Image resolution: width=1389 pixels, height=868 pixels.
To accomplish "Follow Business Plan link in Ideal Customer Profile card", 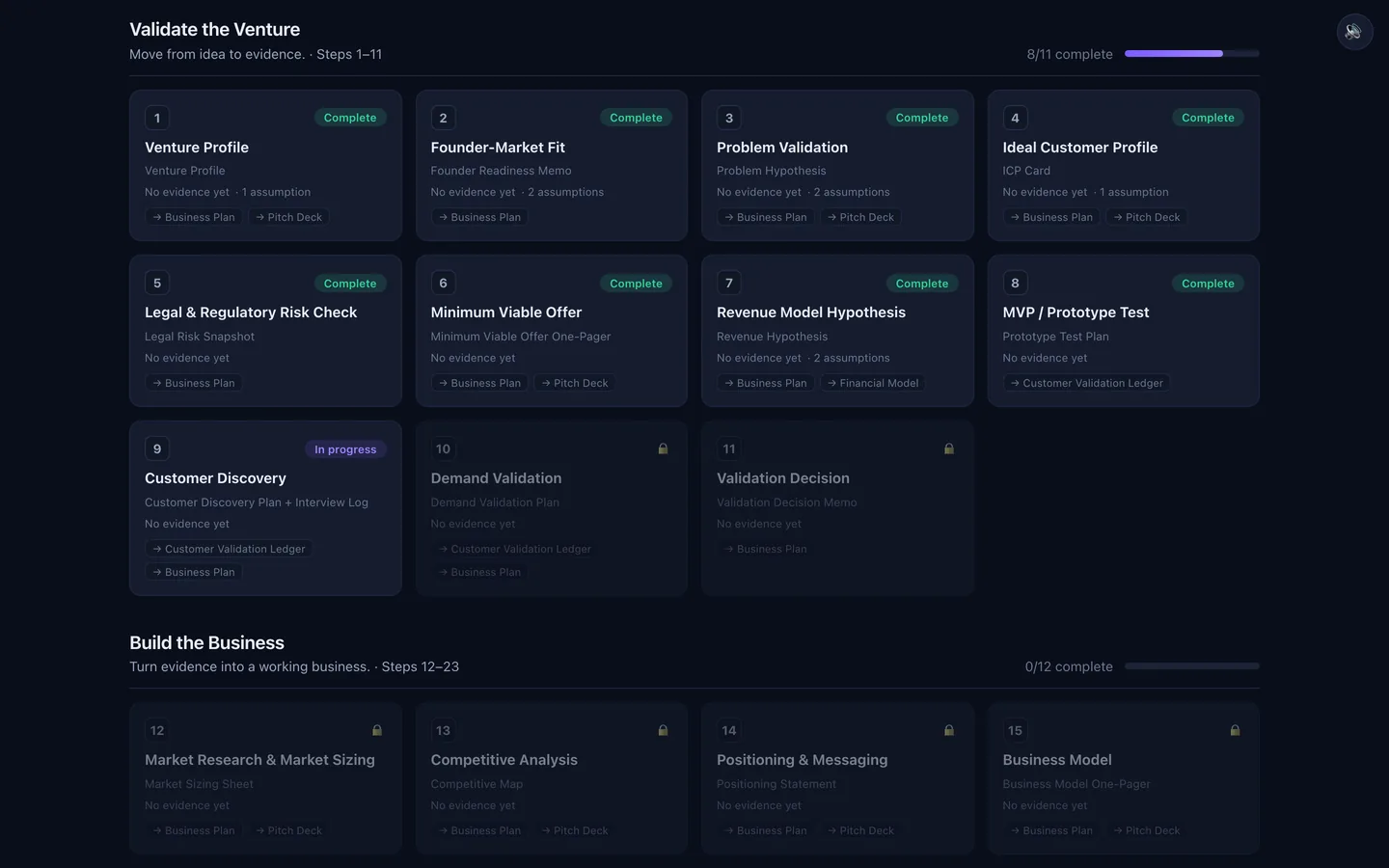I will coord(1051,217).
